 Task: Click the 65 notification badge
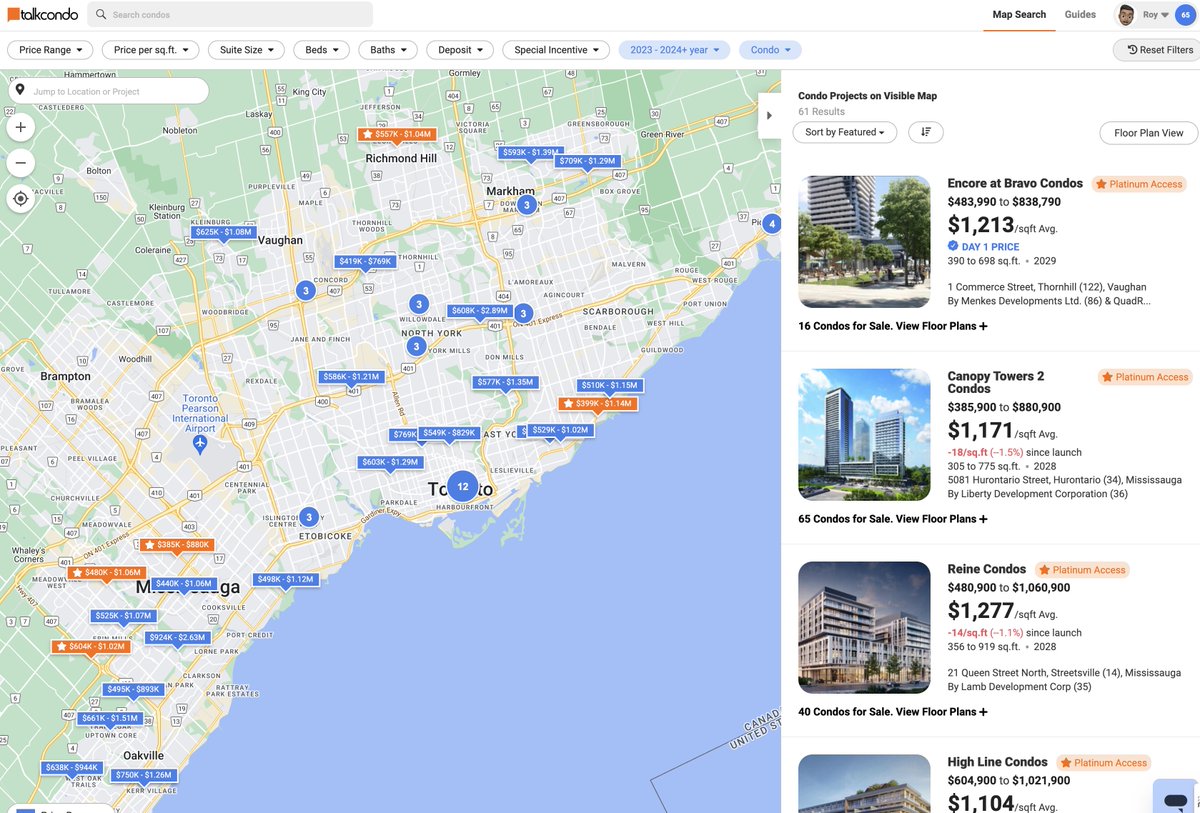tap(1185, 15)
